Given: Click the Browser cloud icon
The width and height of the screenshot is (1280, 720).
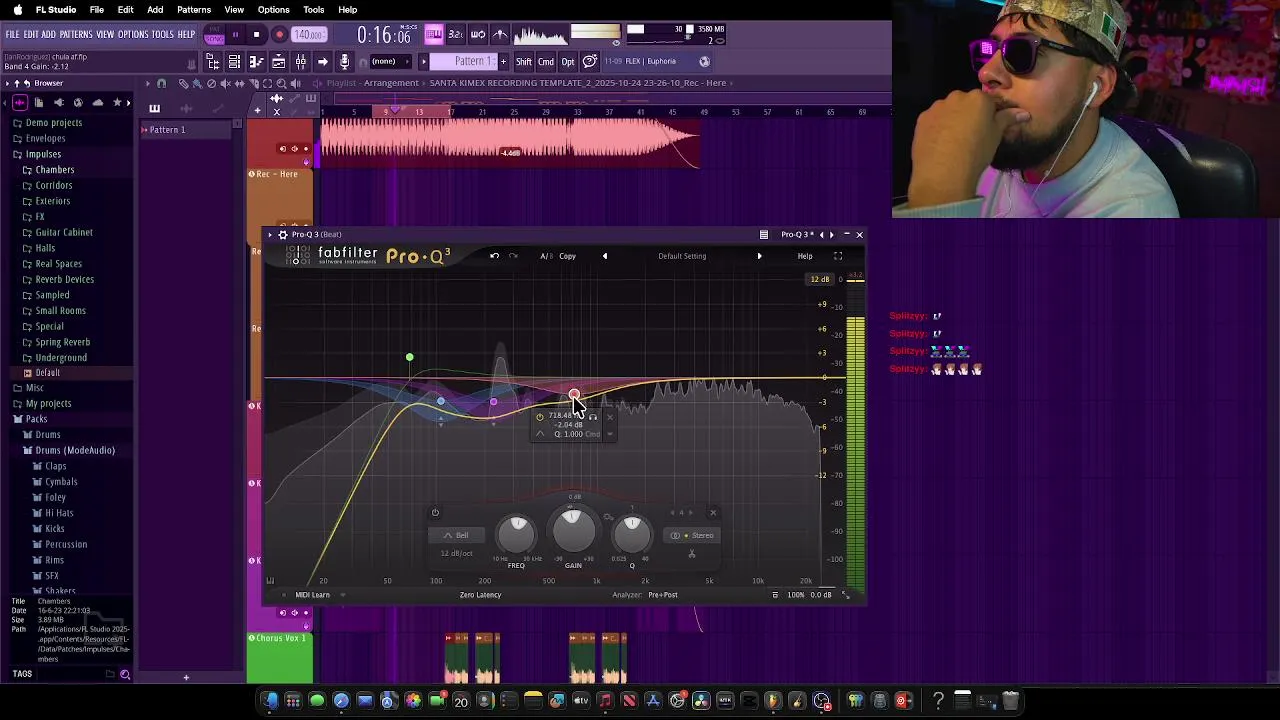Looking at the screenshot, I should 97,102.
